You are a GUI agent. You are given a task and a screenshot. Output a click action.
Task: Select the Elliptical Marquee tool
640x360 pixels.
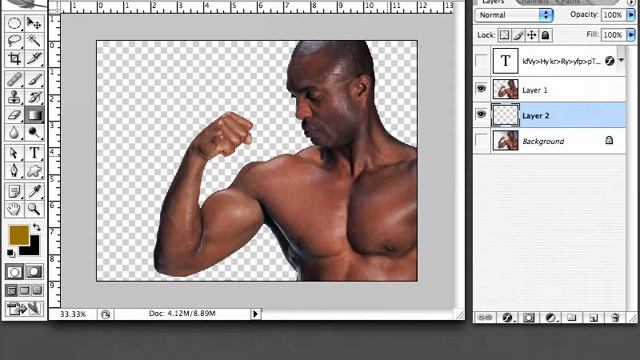tap(14, 23)
